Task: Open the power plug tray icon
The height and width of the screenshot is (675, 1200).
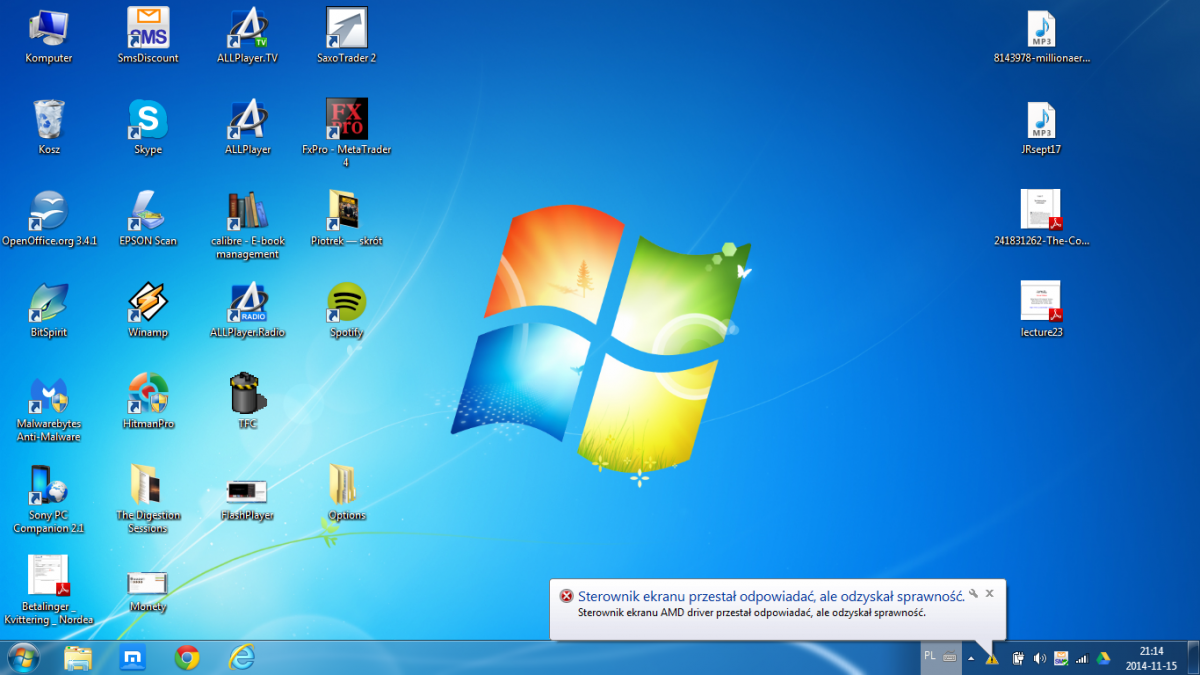Action: click(1019, 658)
